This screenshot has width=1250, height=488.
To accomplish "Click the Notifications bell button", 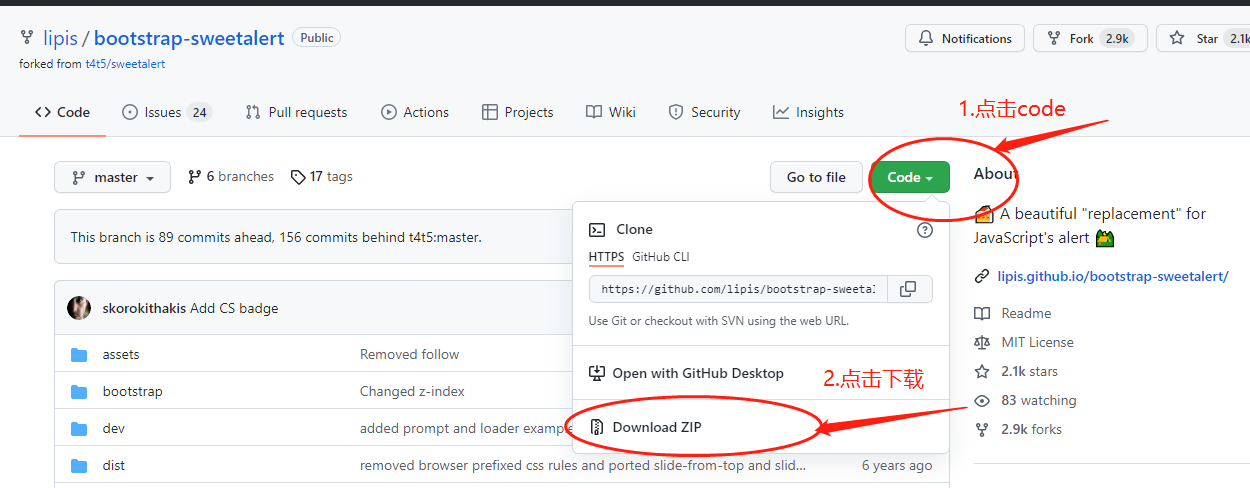I will click(965, 39).
